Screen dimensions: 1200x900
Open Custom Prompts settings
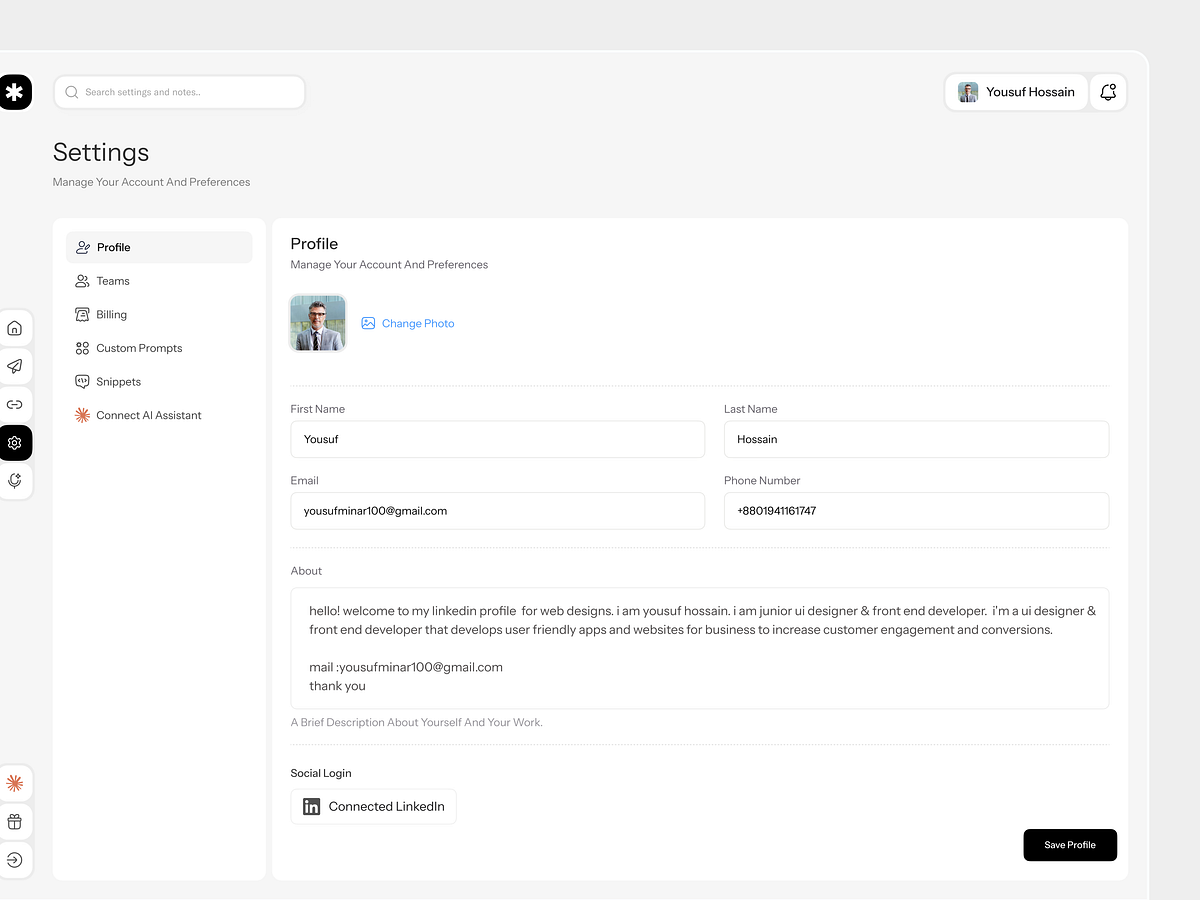[x=159, y=348]
